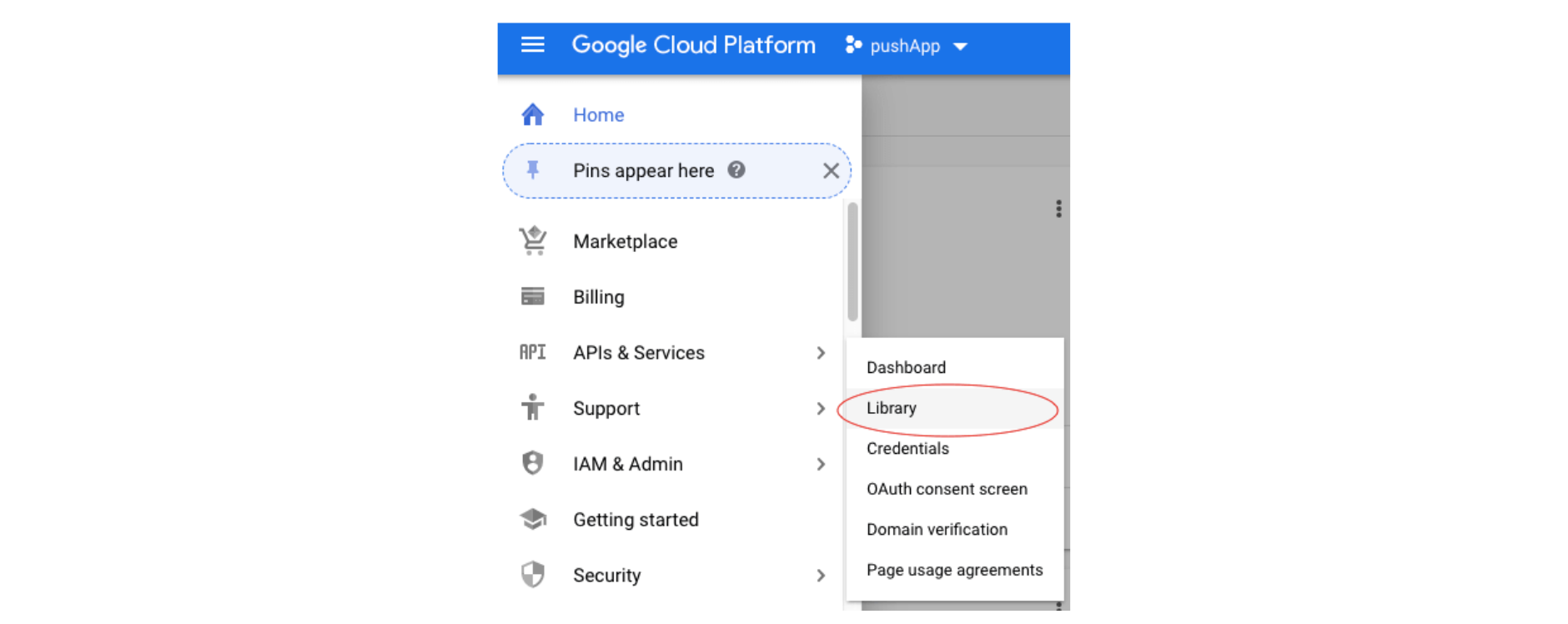Viewport: 1568px width, 624px height.
Task: Open the hamburger navigation menu
Action: tap(533, 45)
